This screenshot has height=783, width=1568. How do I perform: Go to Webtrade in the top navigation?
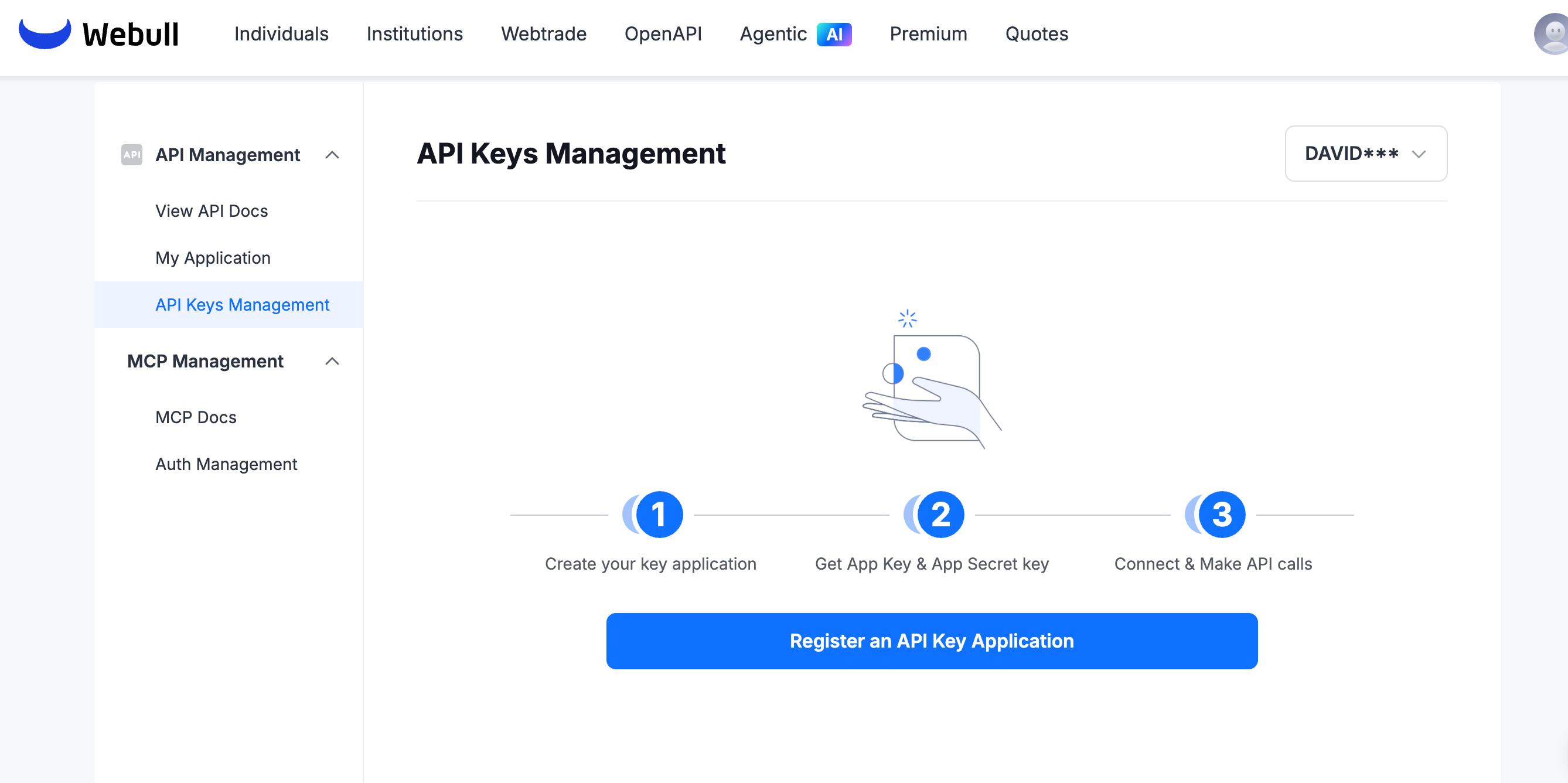point(544,34)
